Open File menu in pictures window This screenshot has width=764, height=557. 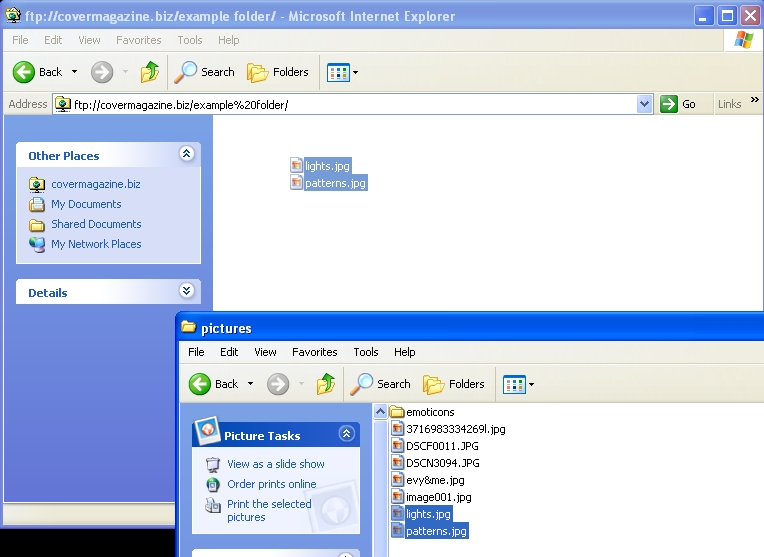(196, 352)
